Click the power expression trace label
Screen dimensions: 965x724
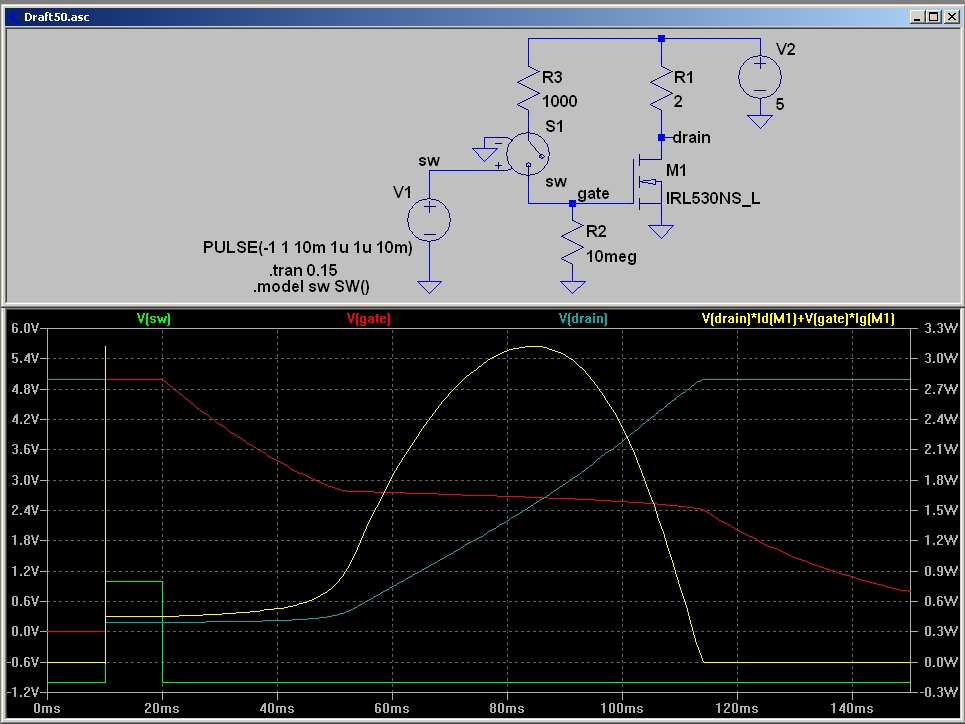click(x=798, y=318)
